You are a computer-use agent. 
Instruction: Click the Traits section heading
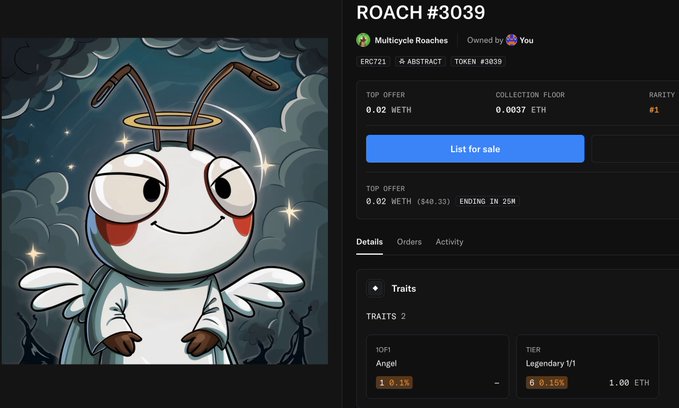click(404, 288)
